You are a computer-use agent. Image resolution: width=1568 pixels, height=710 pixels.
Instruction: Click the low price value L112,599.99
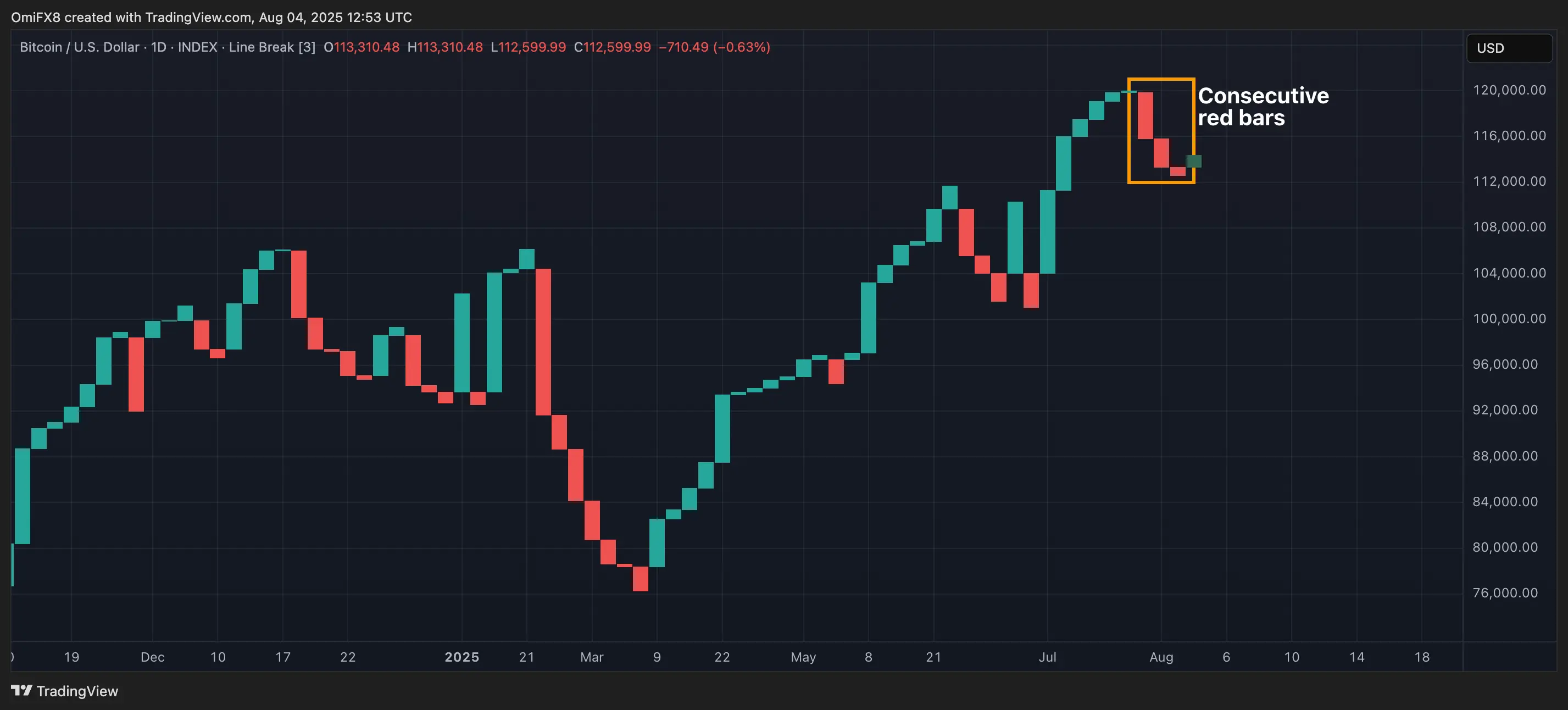coord(528,47)
